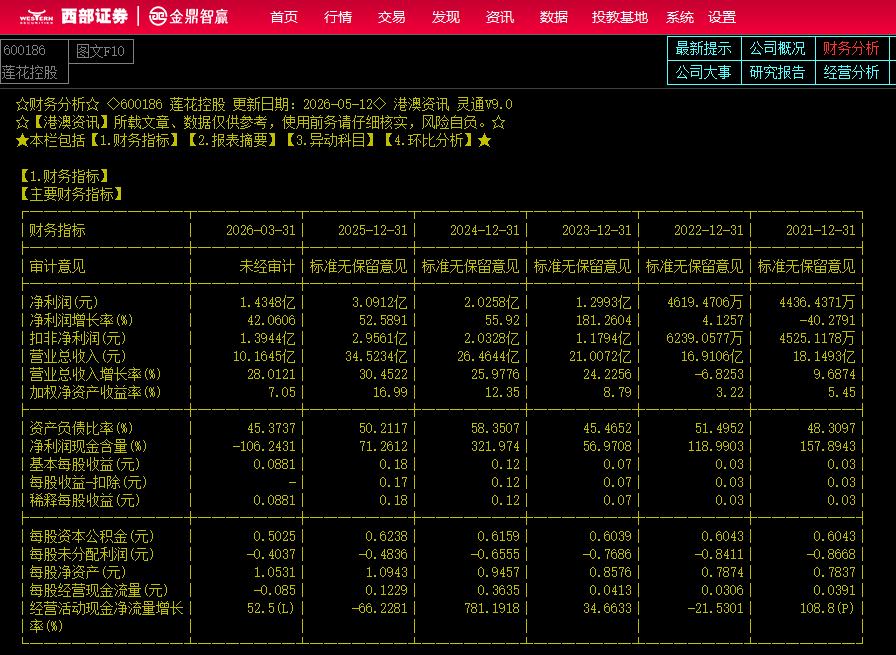
Task: Open the 交易 menu
Action: click(391, 17)
